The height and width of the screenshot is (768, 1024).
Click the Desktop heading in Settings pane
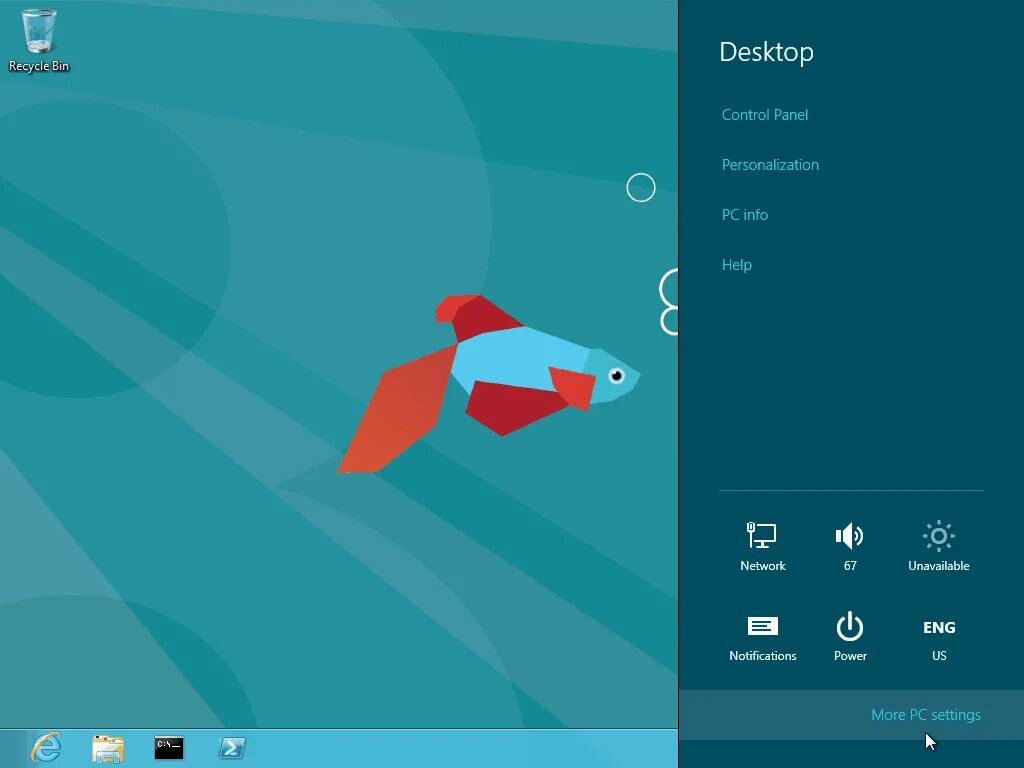766,52
